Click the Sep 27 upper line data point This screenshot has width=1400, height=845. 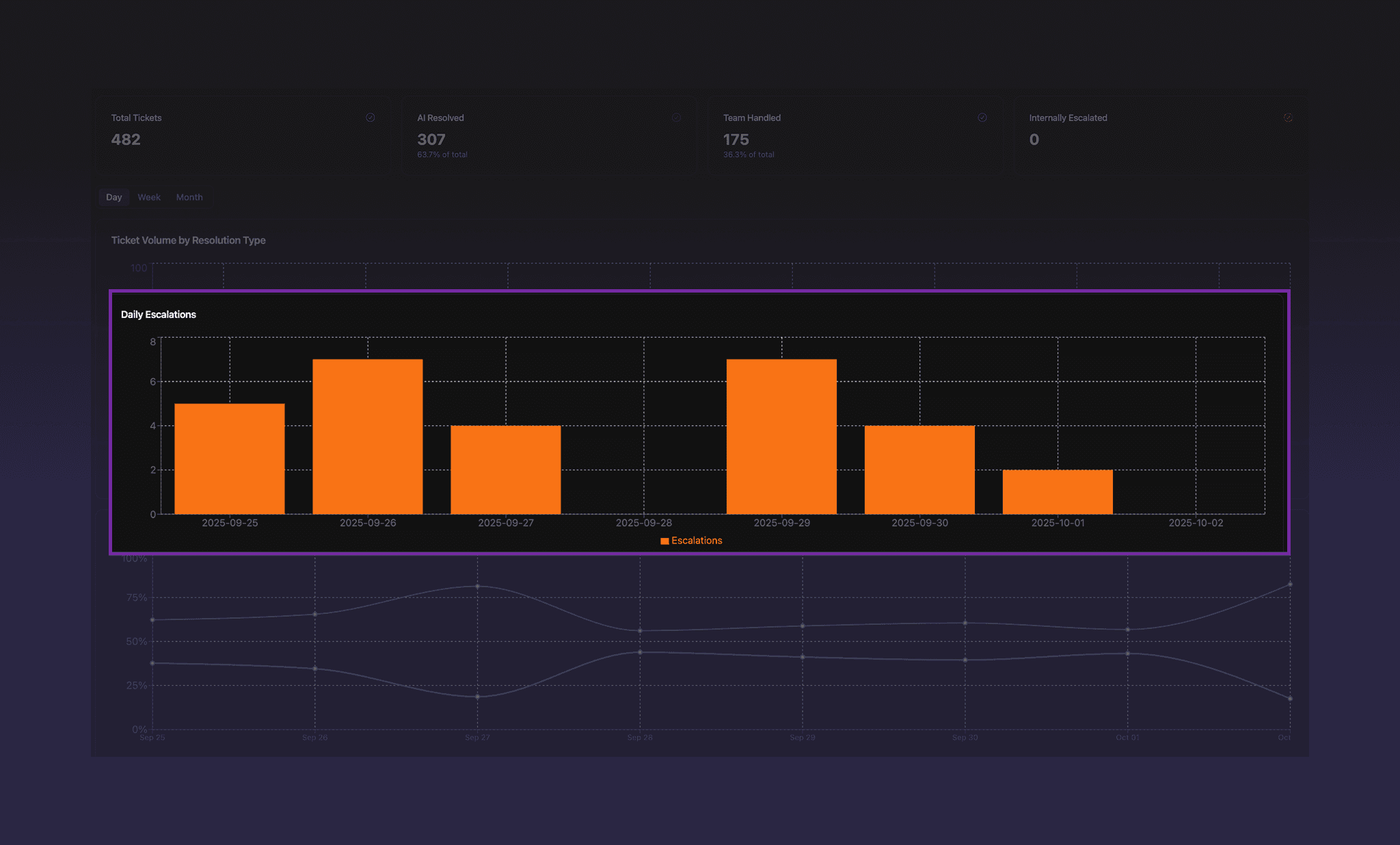point(477,587)
